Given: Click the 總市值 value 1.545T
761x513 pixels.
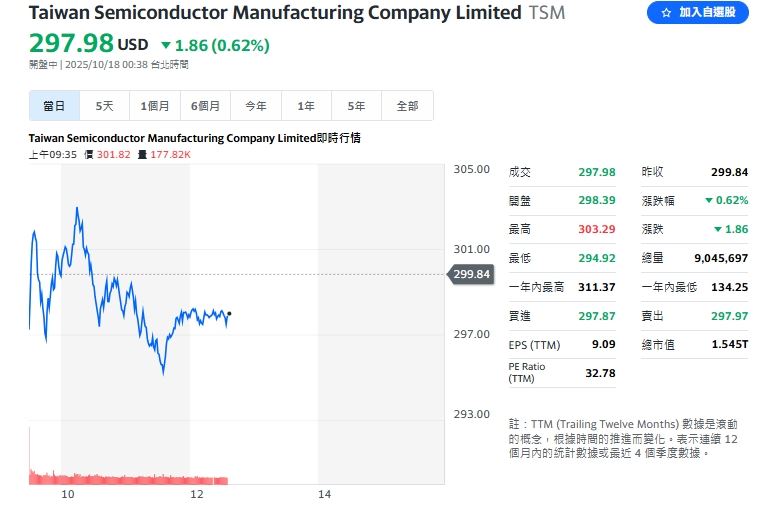Looking at the screenshot, I should tap(730, 345).
